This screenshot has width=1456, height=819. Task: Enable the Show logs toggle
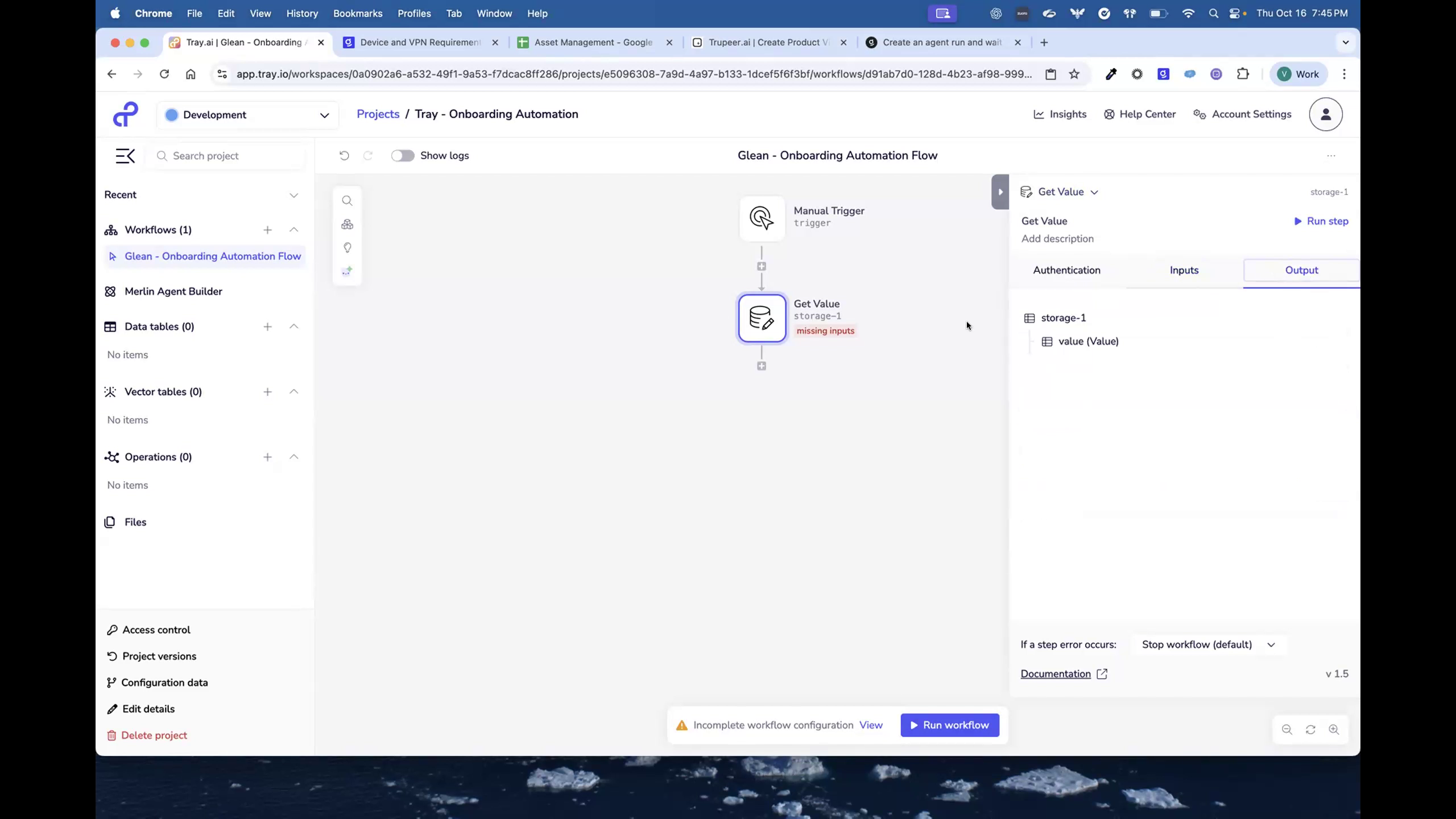(x=403, y=155)
